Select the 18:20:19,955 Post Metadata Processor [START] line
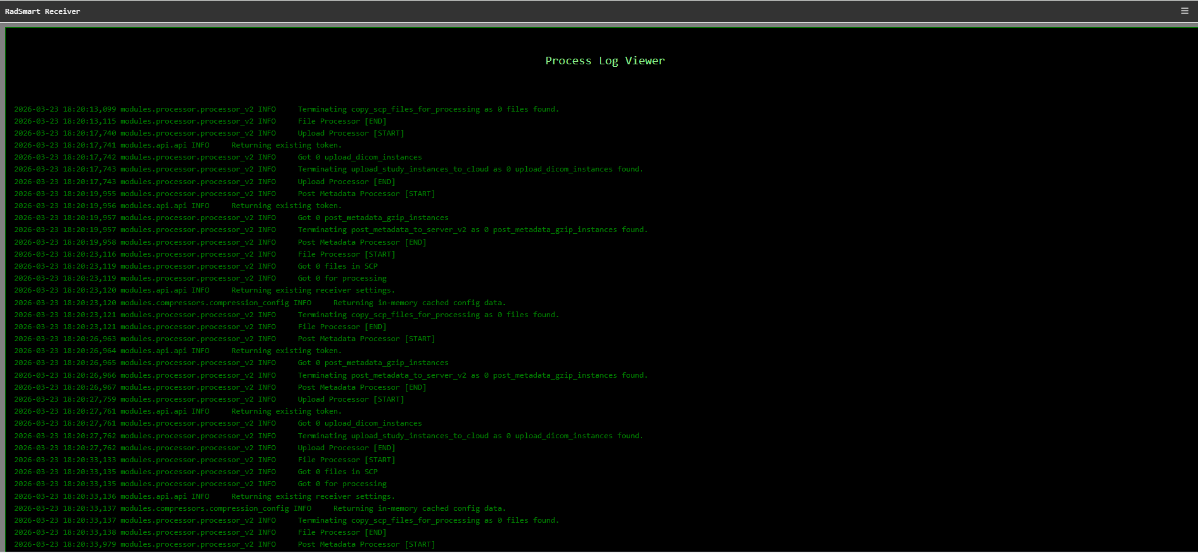1198x553 pixels. point(225,193)
